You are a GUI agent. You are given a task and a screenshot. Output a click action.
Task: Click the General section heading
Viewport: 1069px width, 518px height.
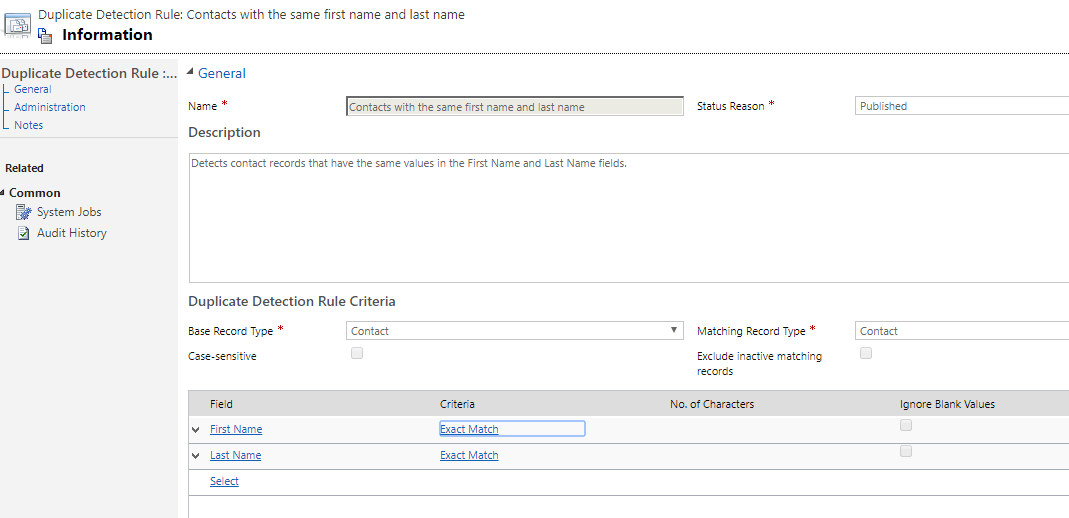(x=222, y=73)
